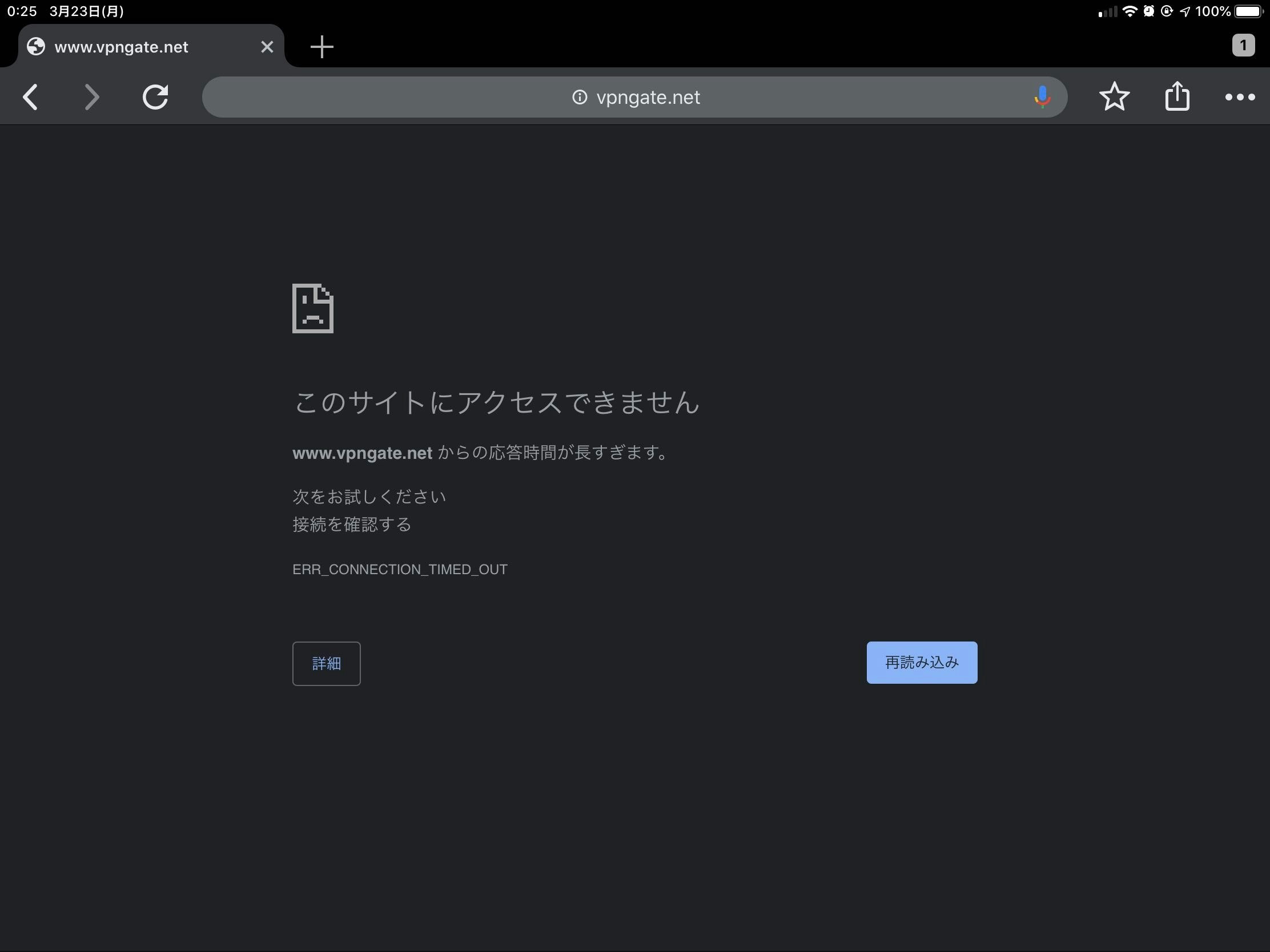This screenshot has height=952, width=1270.
Task: Open a new tab with plus icon
Action: coord(321,46)
